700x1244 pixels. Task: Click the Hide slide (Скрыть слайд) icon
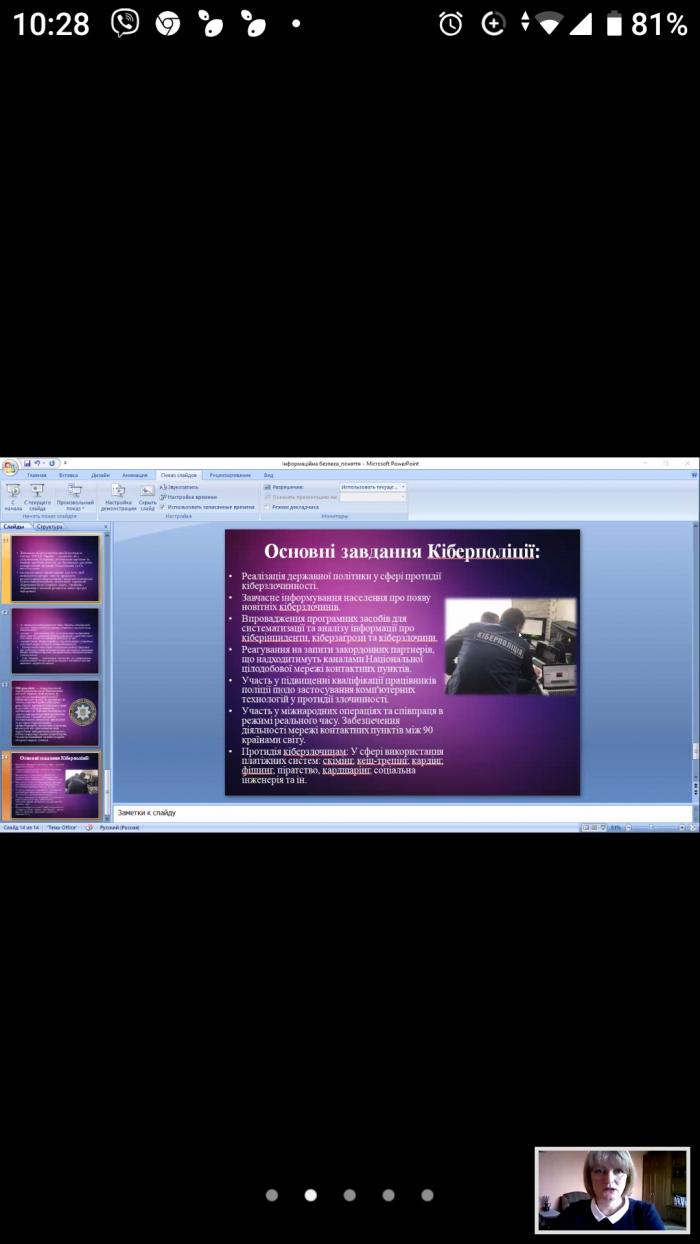pos(147,492)
